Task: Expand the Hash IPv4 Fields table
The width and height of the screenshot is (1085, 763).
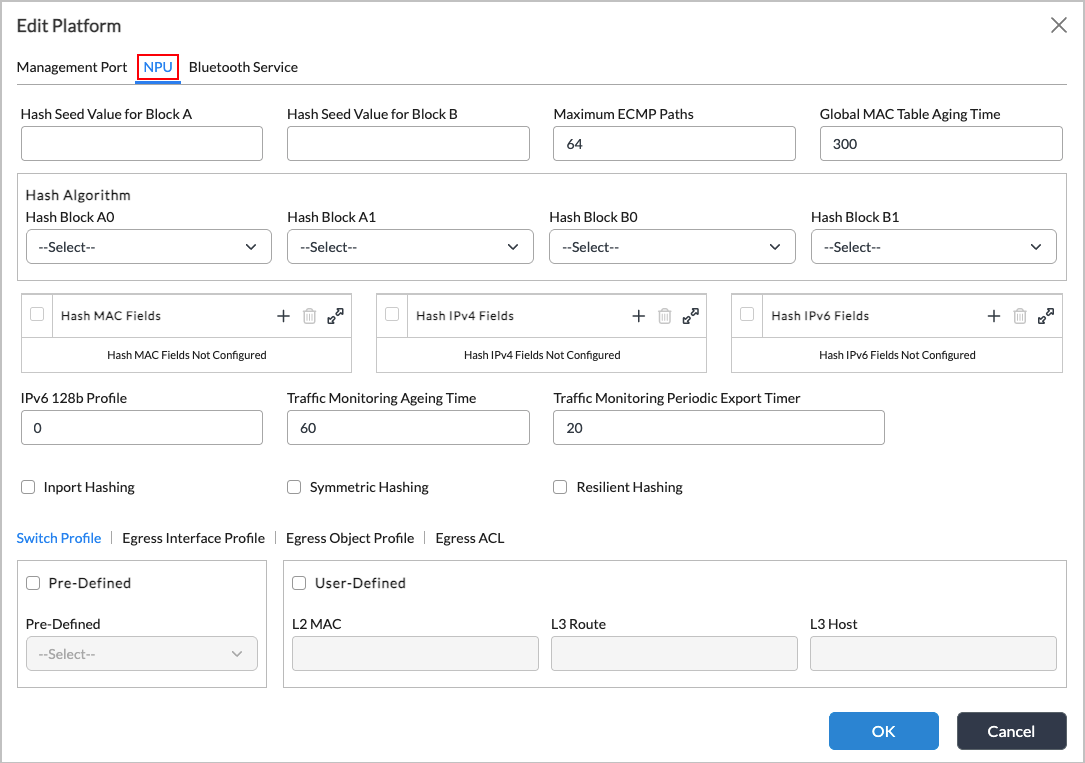Action: [x=691, y=316]
